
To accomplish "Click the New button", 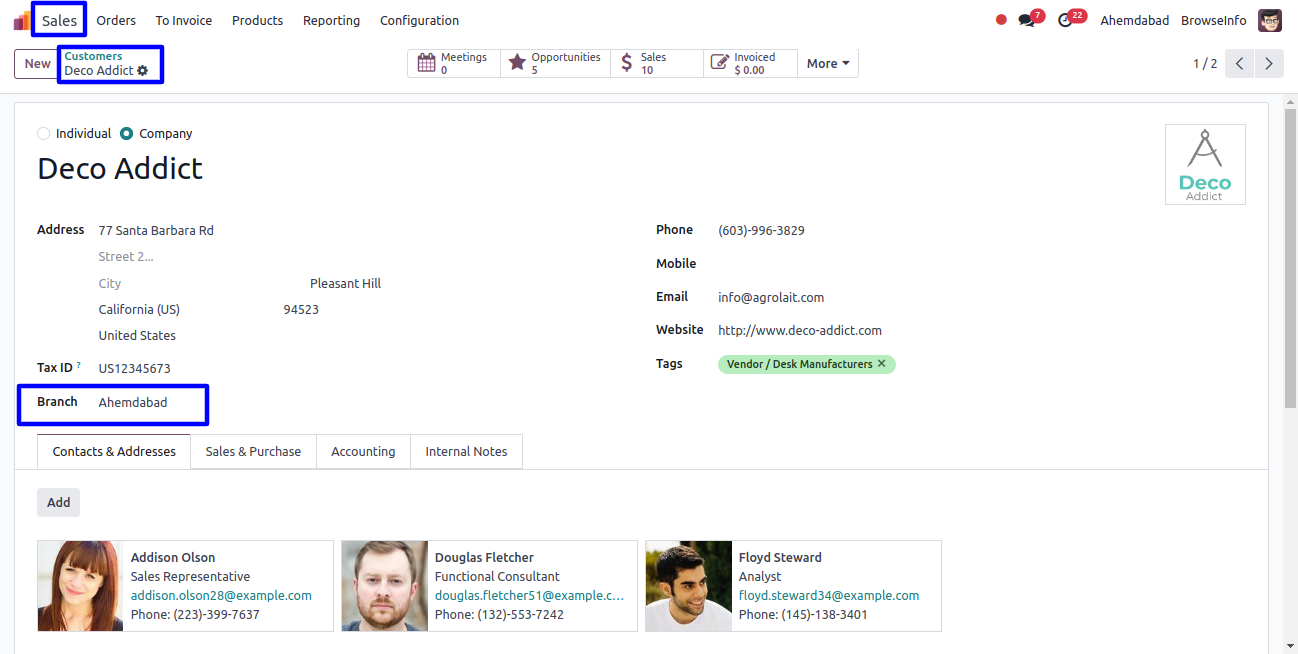I will coord(37,64).
